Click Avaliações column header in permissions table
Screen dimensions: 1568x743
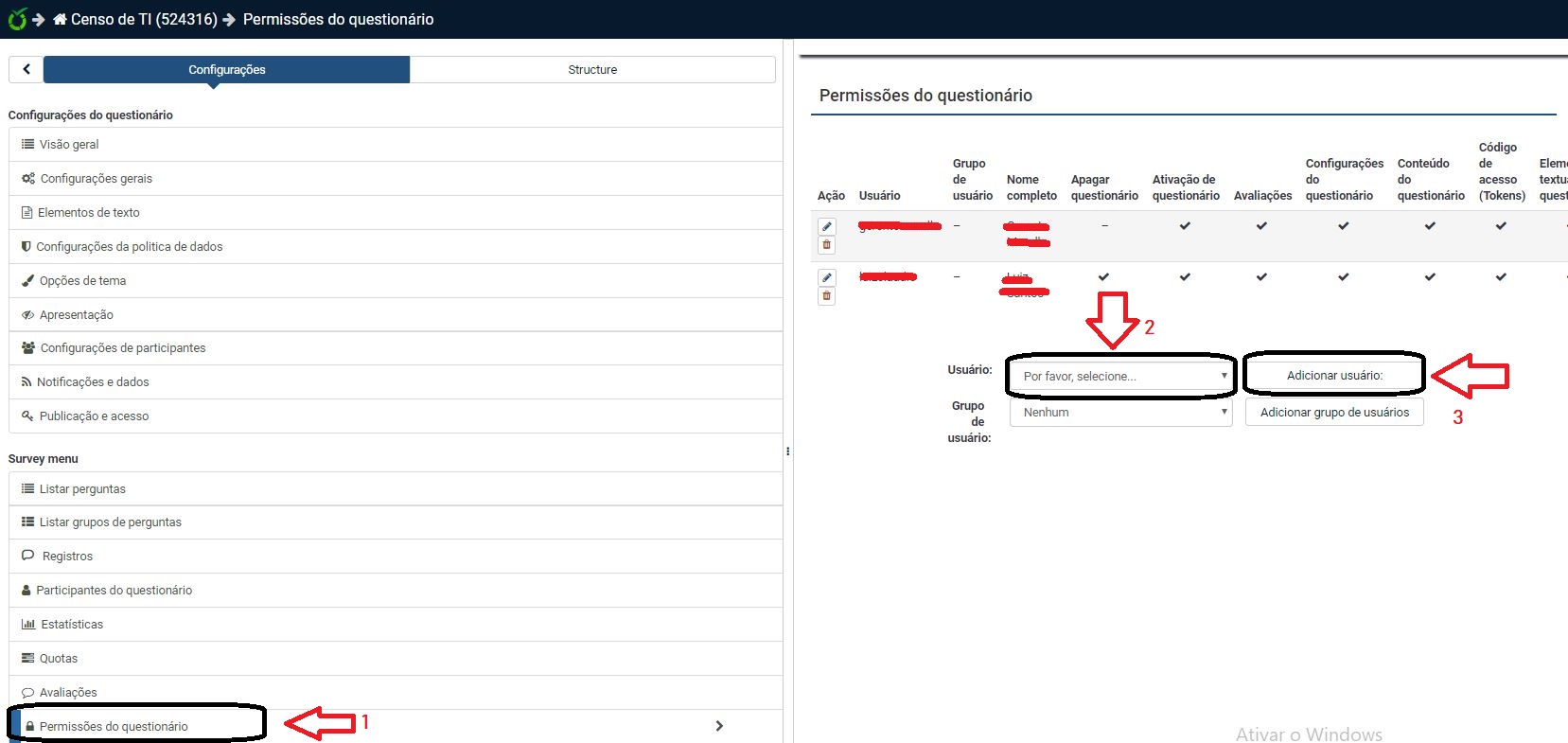coord(1262,195)
